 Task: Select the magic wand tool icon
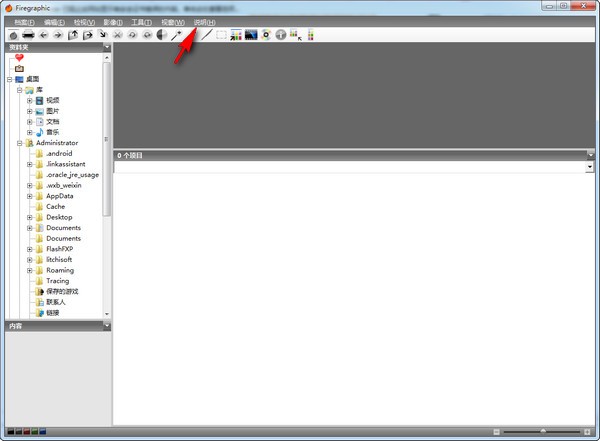(x=177, y=34)
